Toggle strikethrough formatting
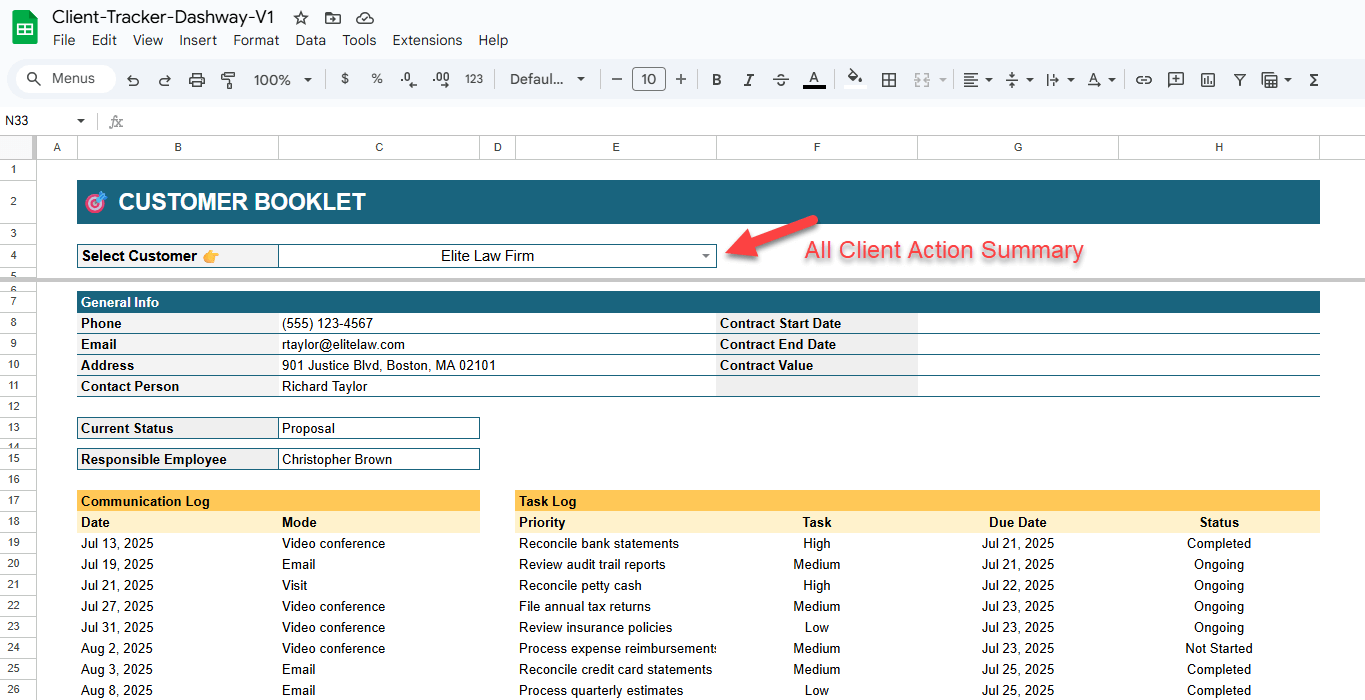Screen dimensions: 1365x700 [780, 79]
